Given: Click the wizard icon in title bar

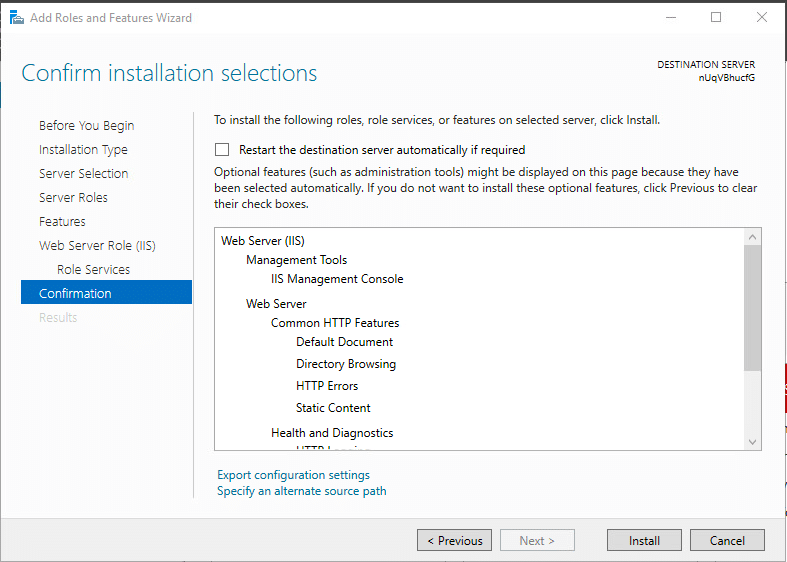Looking at the screenshot, I should click(16, 17).
